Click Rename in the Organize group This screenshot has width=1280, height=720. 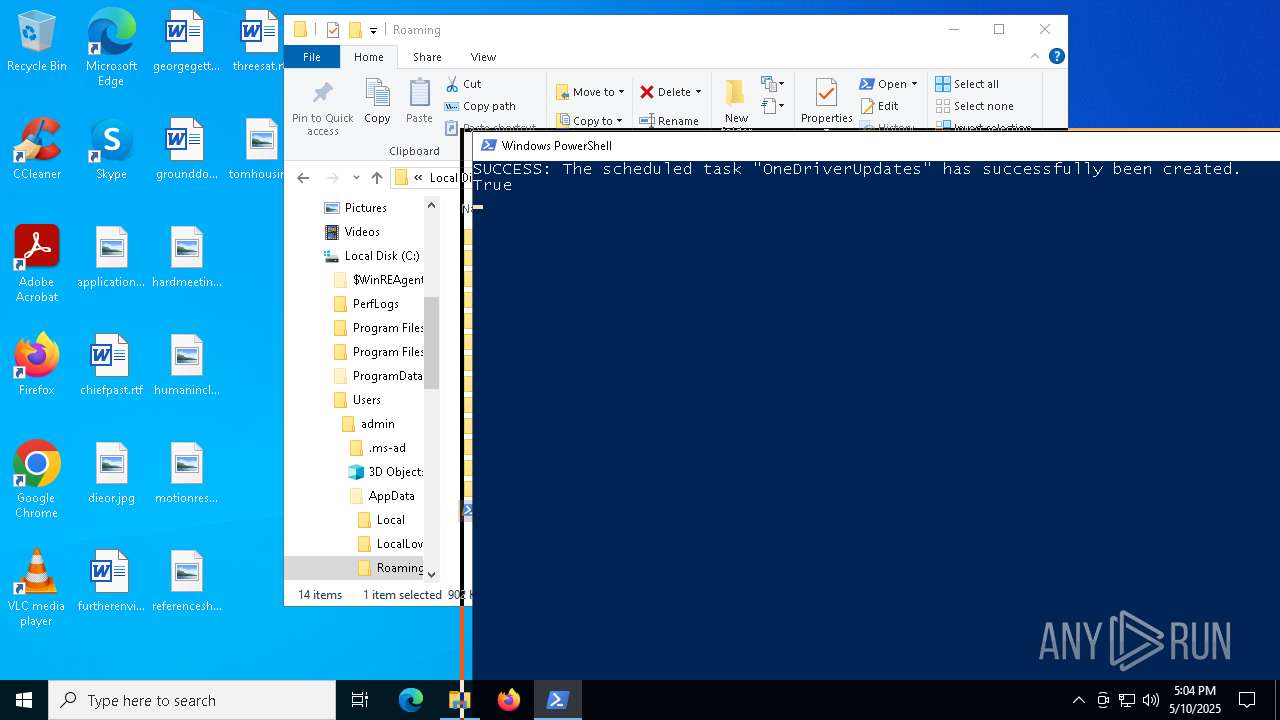[669, 121]
